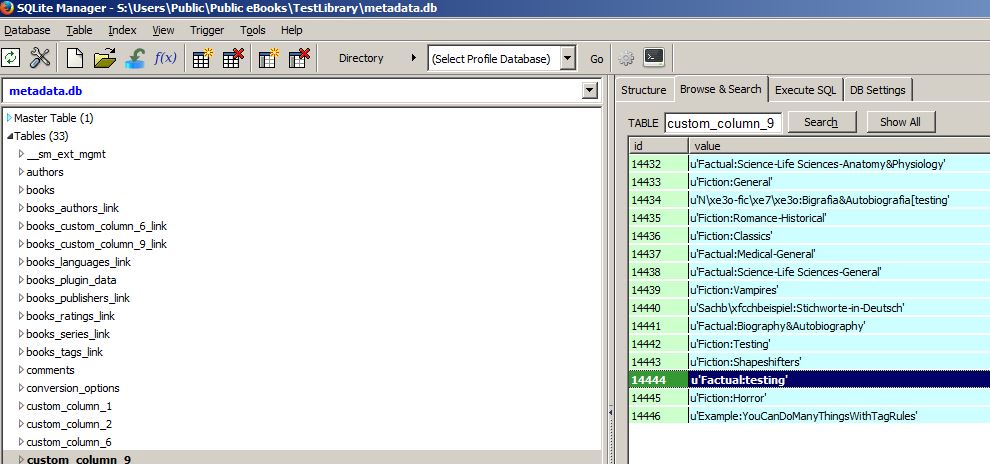Viewport: 990px width, 464px height.
Task: Select the books_publishers_link table
Action: pyautogui.click(x=78, y=298)
